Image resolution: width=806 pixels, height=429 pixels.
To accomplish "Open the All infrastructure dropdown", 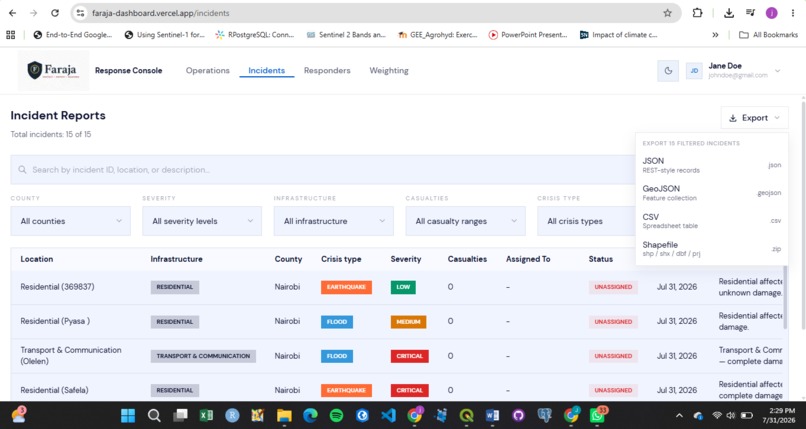I will pos(334,221).
